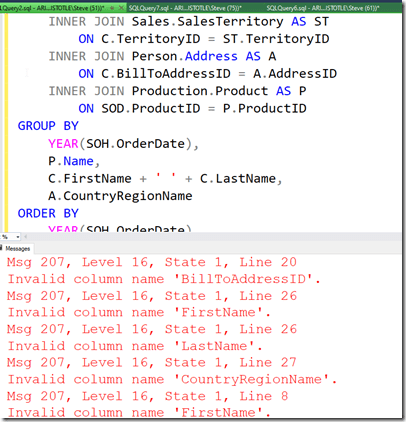Click 'Sales.SalesTerritory' in the query
The width and height of the screenshot is (406, 422).
click(207, 22)
